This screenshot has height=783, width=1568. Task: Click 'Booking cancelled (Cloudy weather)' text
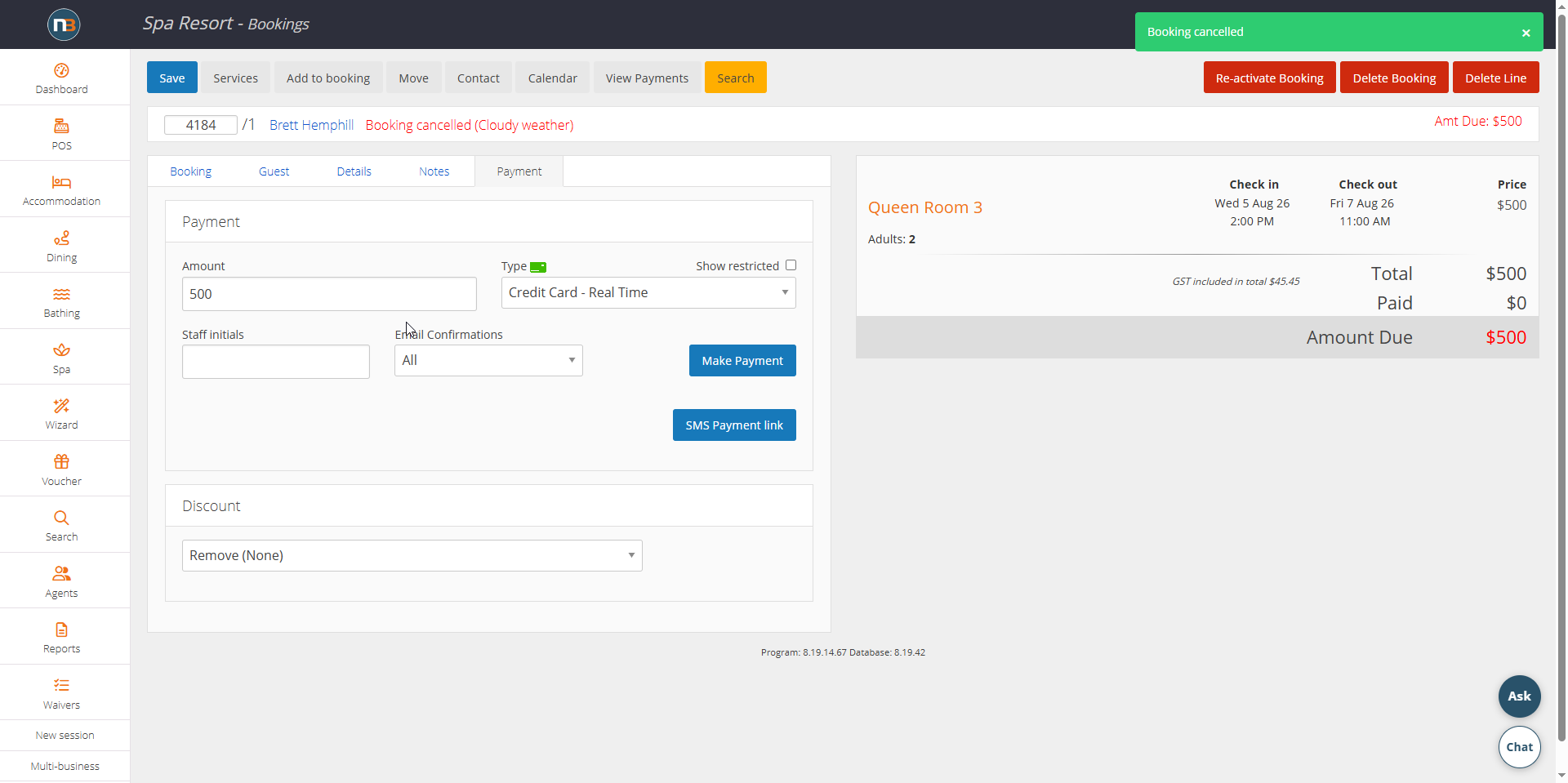470,125
